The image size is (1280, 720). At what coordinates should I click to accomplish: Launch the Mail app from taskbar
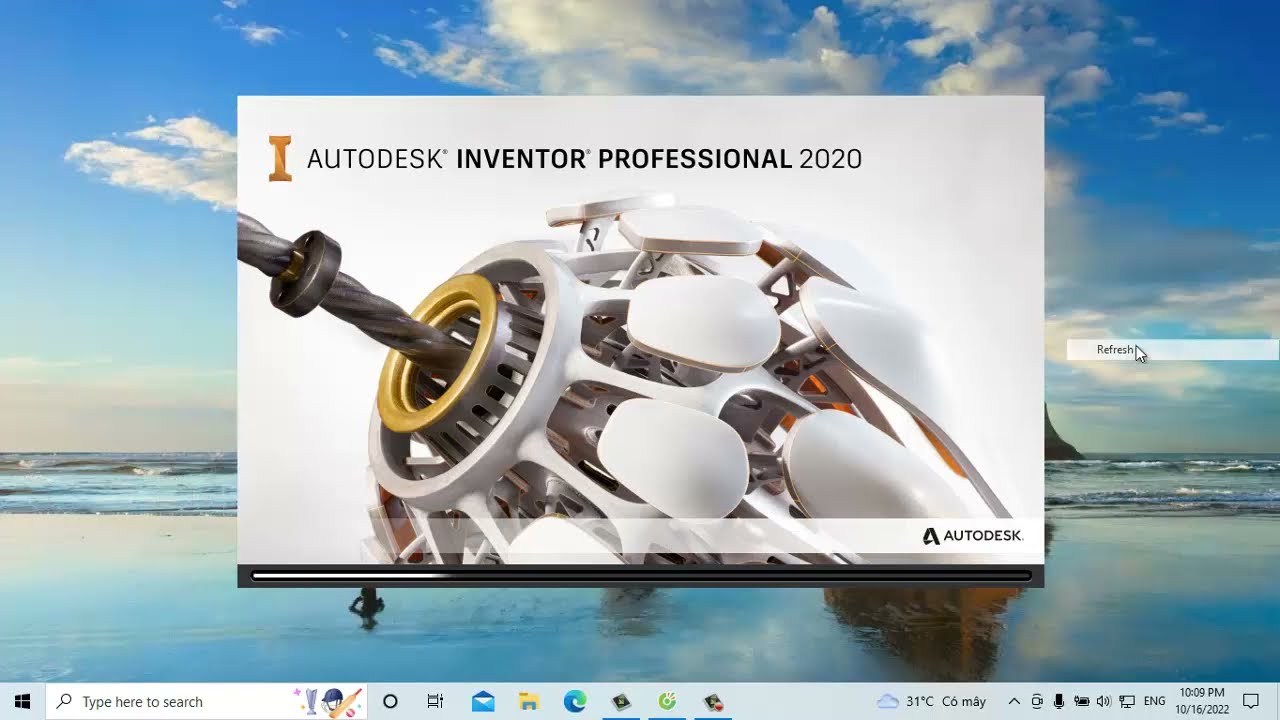[x=483, y=701]
